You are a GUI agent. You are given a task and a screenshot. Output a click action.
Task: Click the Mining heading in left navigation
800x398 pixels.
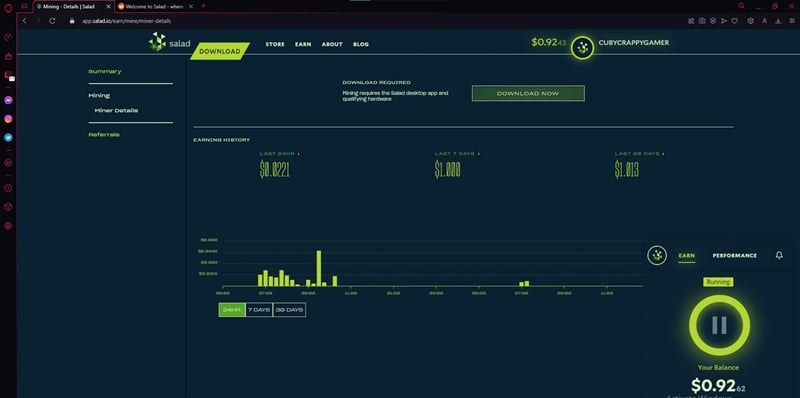tap(99, 95)
